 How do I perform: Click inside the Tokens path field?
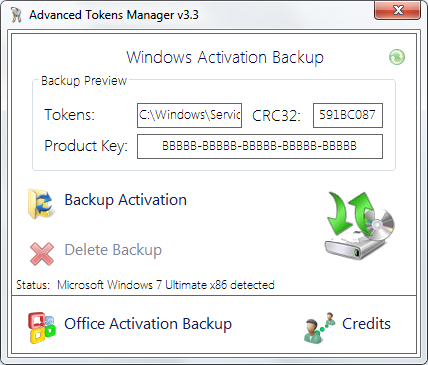tap(189, 115)
